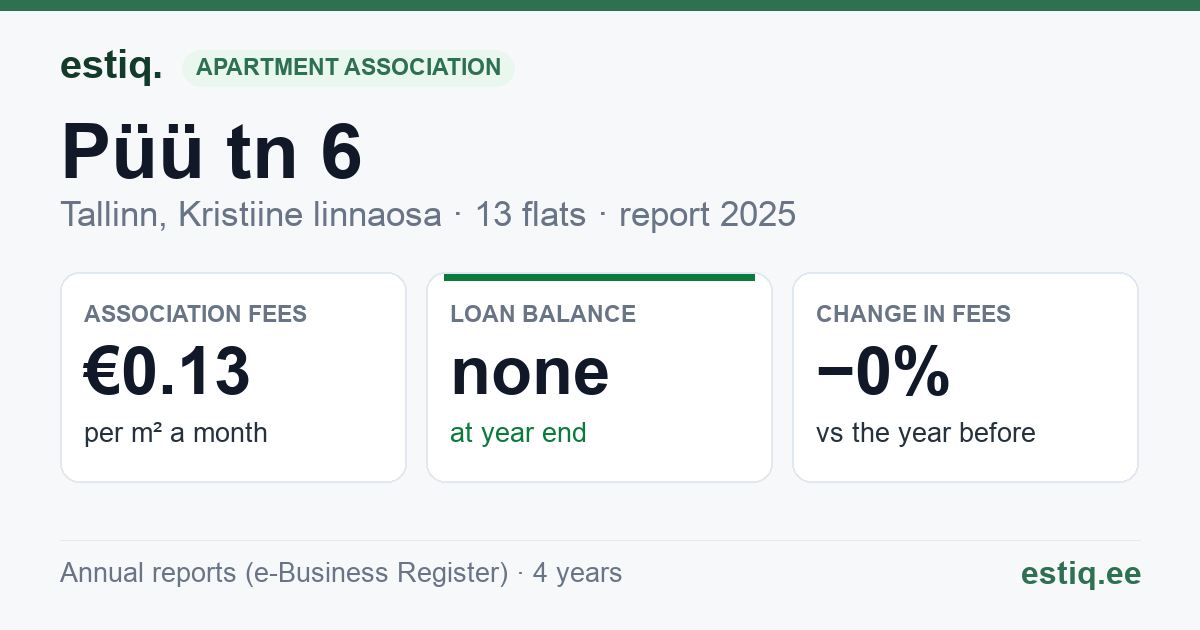Click the ASSOCIATION FEES card title
The width and height of the screenshot is (1200, 630).
point(196,314)
